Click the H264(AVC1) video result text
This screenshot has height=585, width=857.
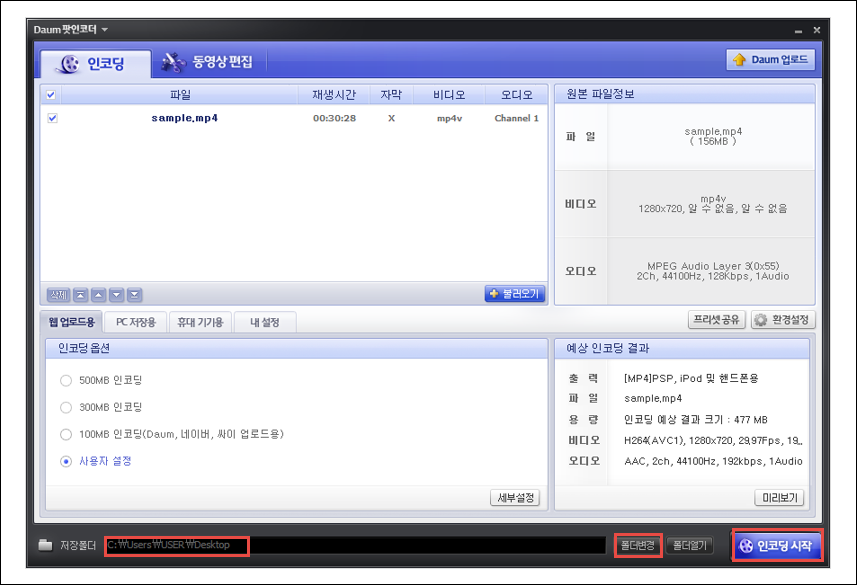(713, 441)
